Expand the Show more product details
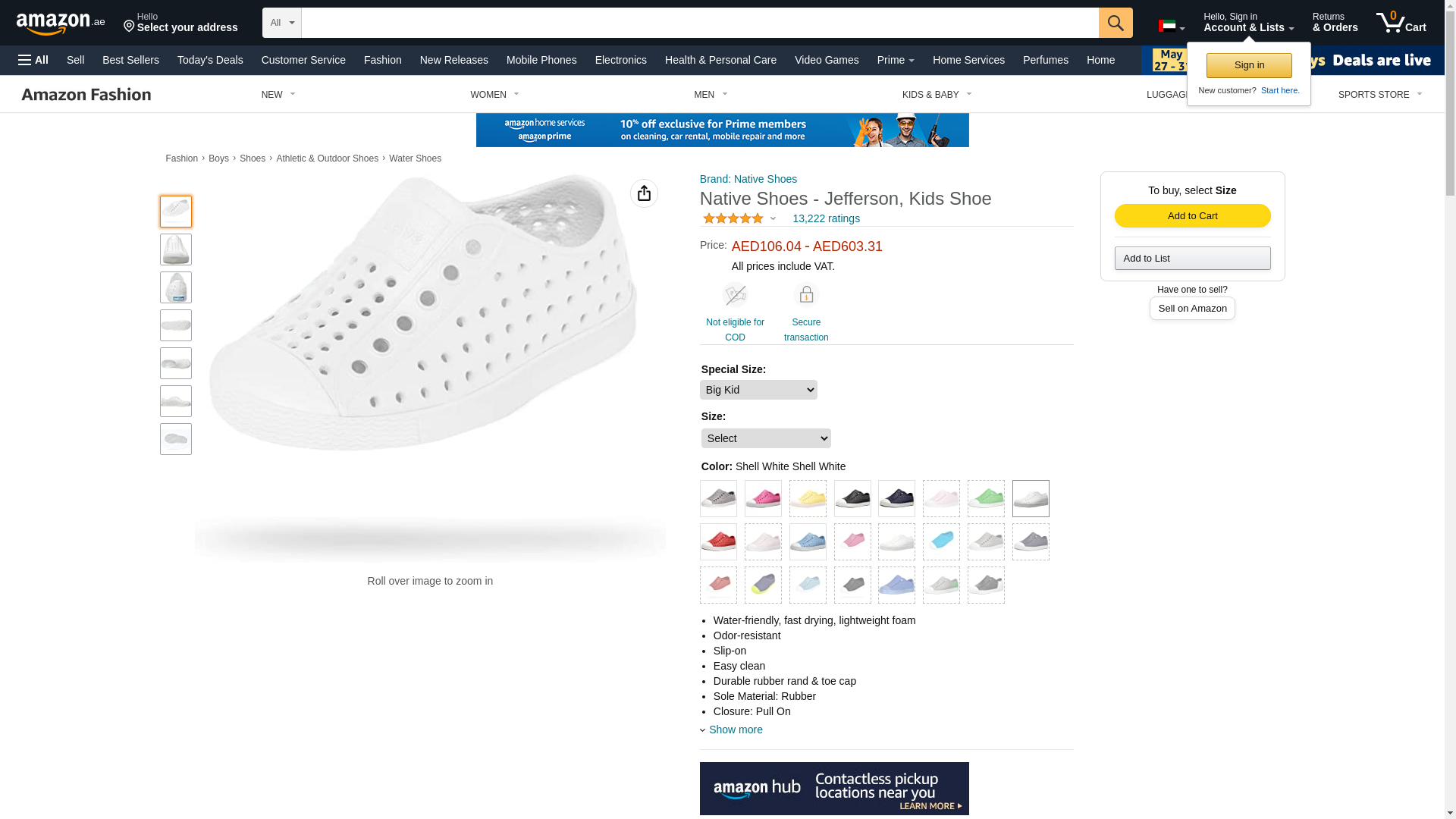The height and width of the screenshot is (819, 1456). 735,730
